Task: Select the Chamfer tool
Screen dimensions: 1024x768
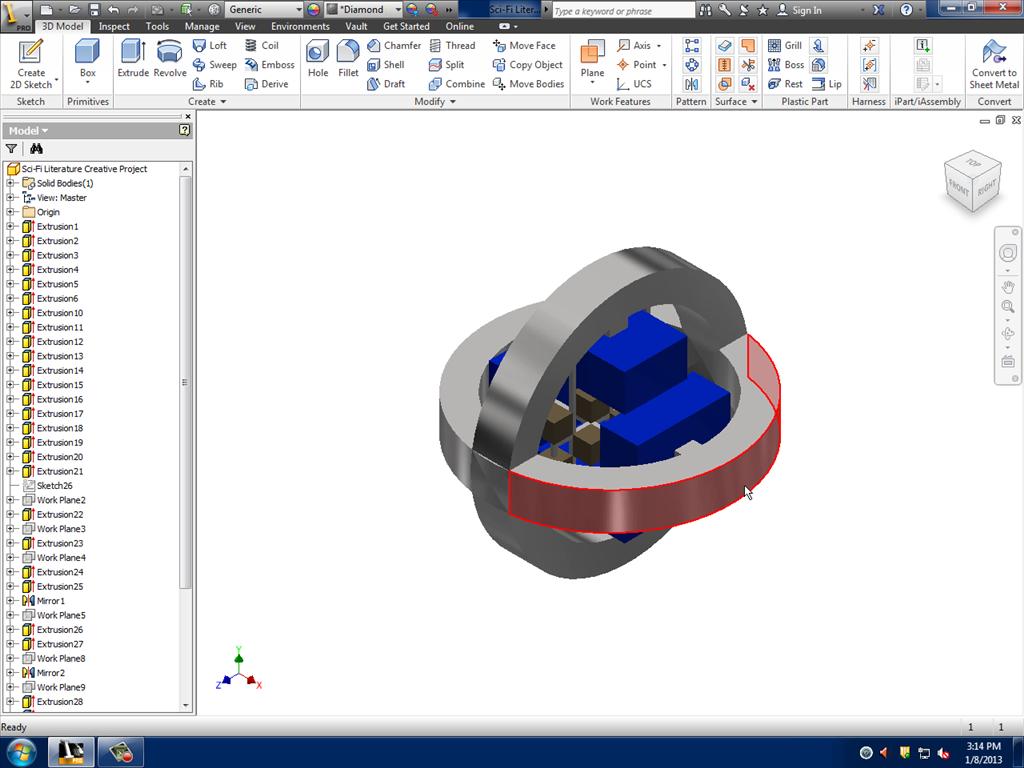Action: point(394,45)
